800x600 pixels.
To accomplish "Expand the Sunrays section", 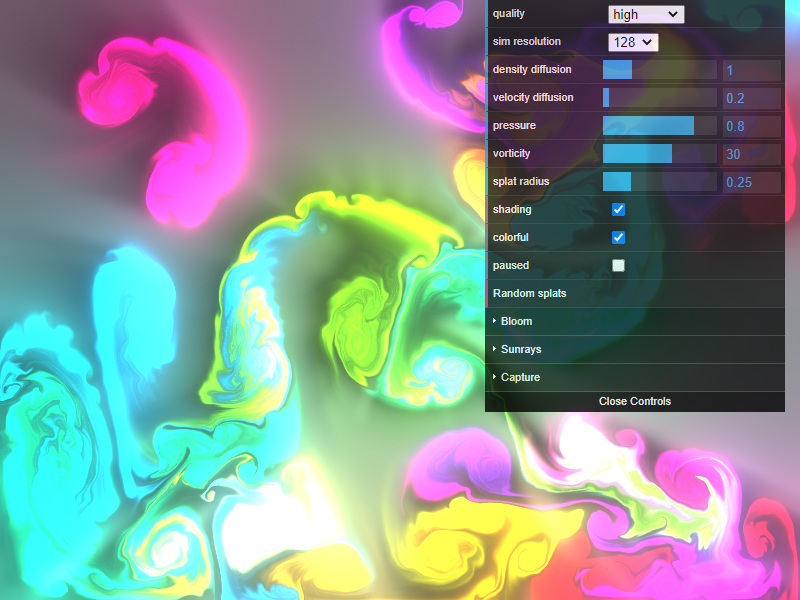I will pos(520,350).
